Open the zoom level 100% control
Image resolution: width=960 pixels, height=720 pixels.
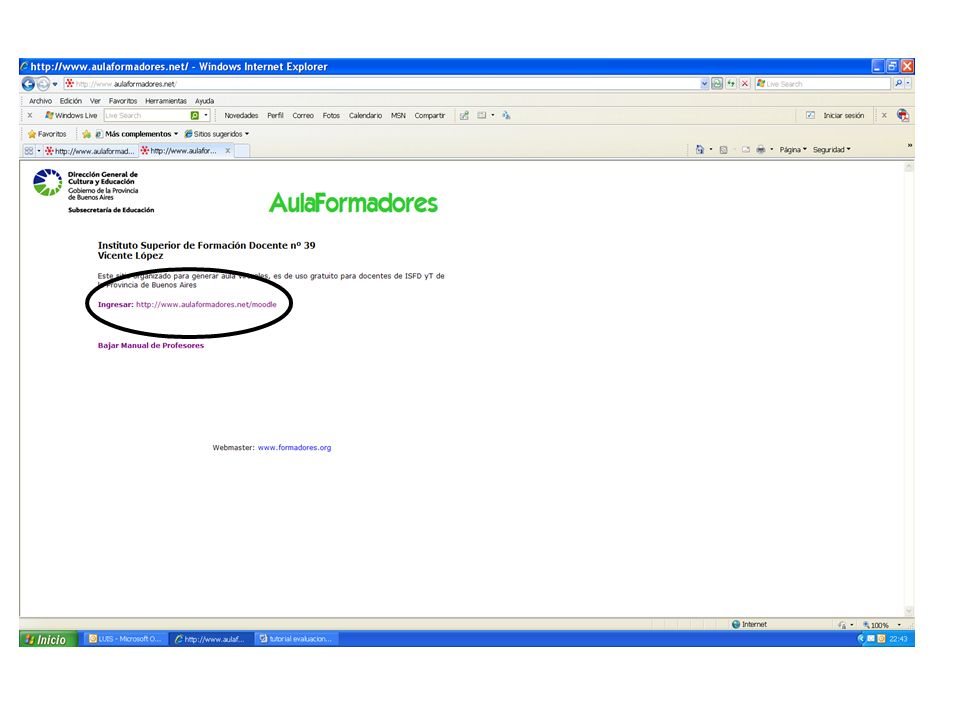(x=882, y=625)
